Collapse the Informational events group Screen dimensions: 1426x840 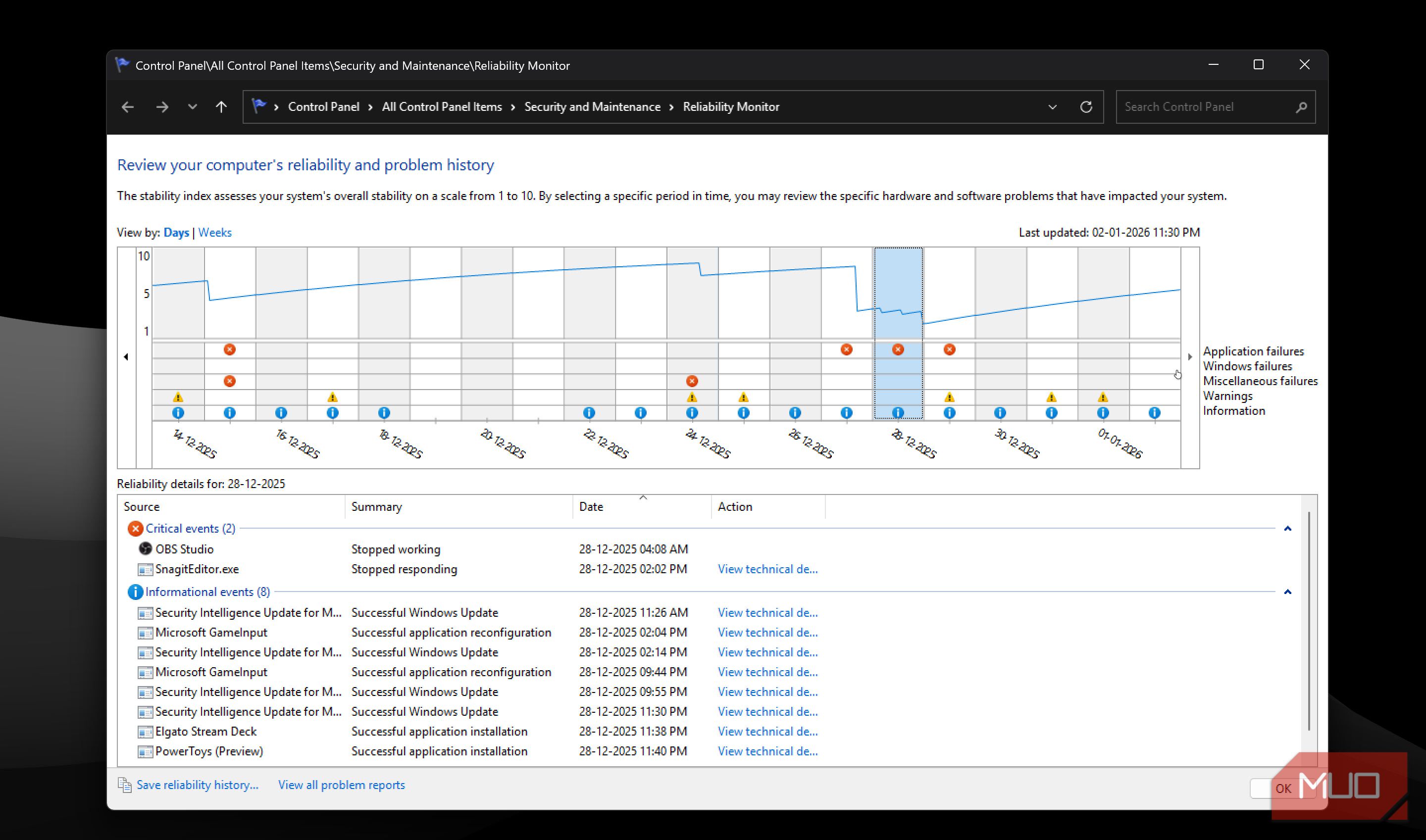click(x=1287, y=592)
